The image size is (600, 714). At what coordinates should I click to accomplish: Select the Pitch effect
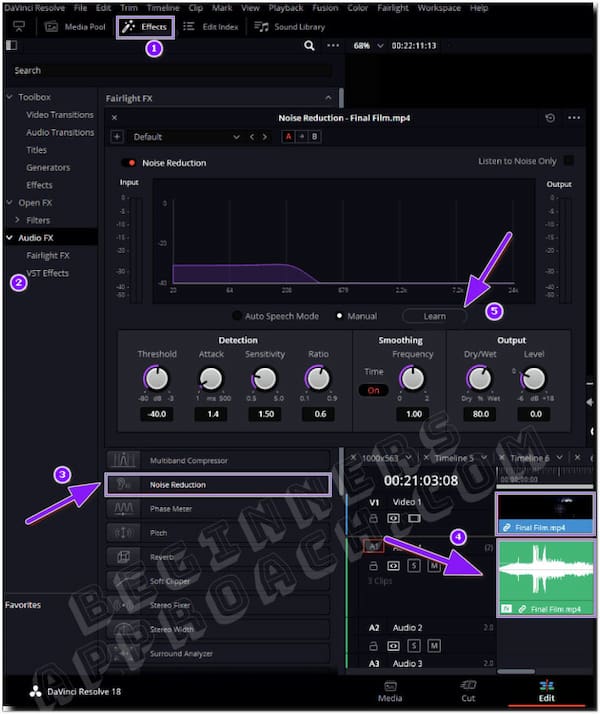coord(218,533)
